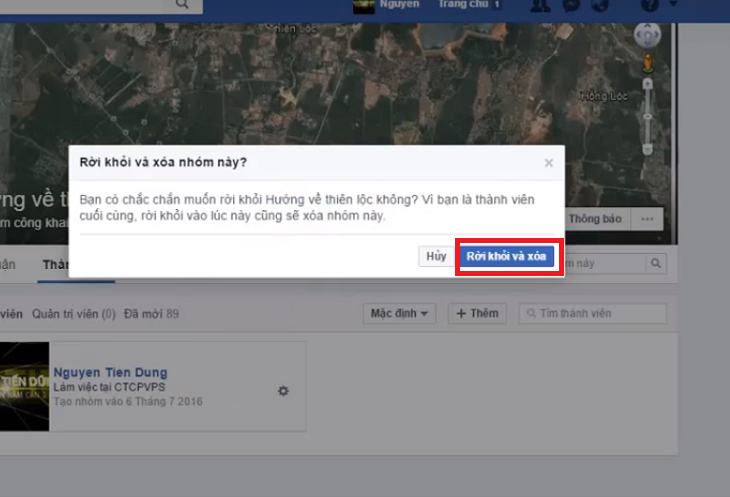This screenshot has width=730, height=497.
Task: Open friend requests icon in top bar
Action: pyautogui.click(x=541, y=5)
